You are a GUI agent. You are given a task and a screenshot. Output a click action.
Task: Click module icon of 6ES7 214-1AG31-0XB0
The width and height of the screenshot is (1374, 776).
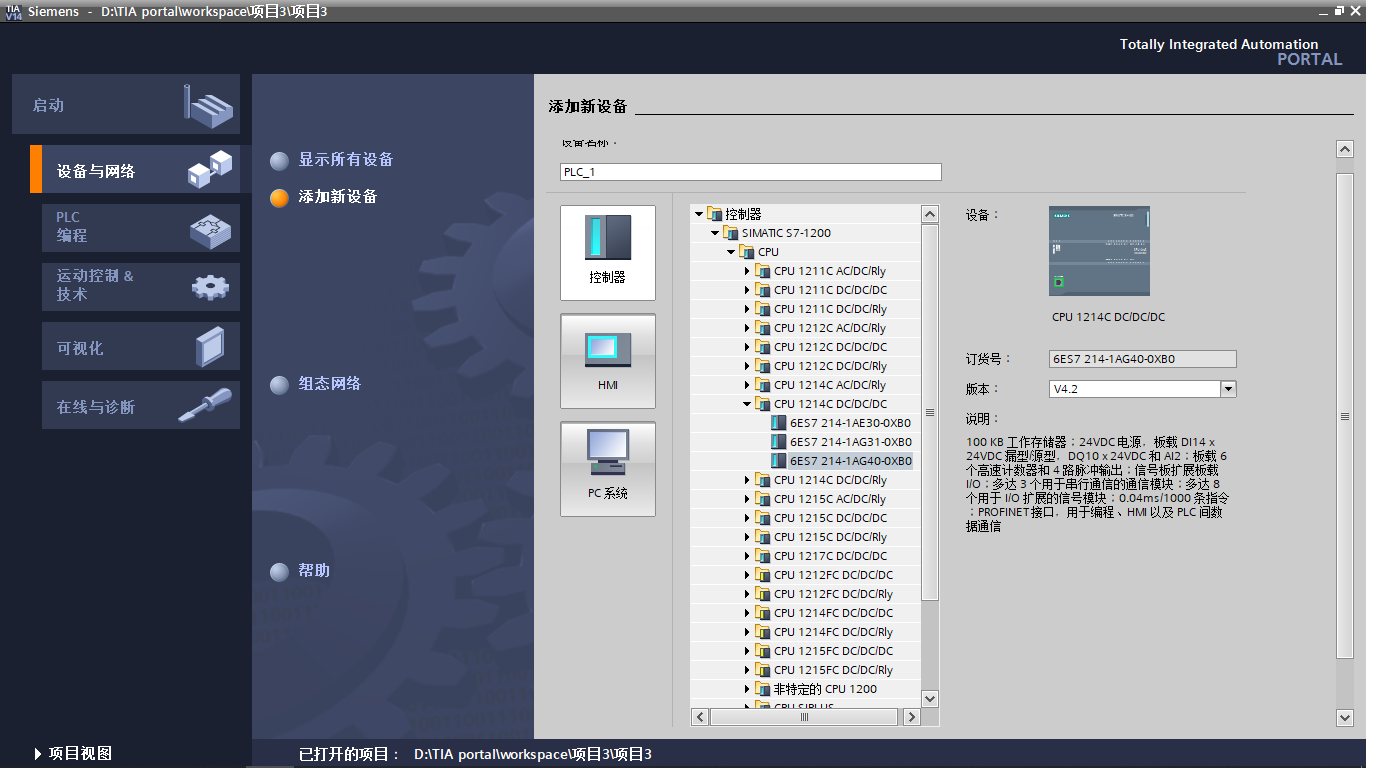779,442
